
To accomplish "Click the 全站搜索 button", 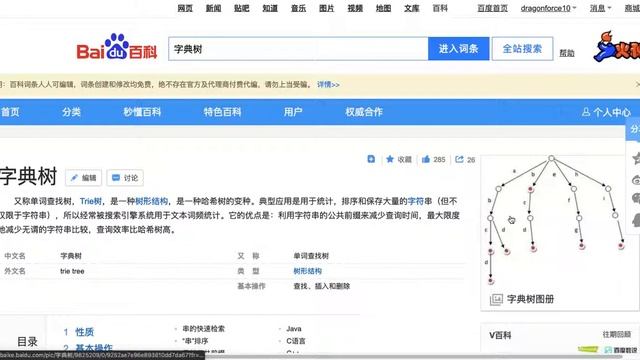I will click(522, 49).
